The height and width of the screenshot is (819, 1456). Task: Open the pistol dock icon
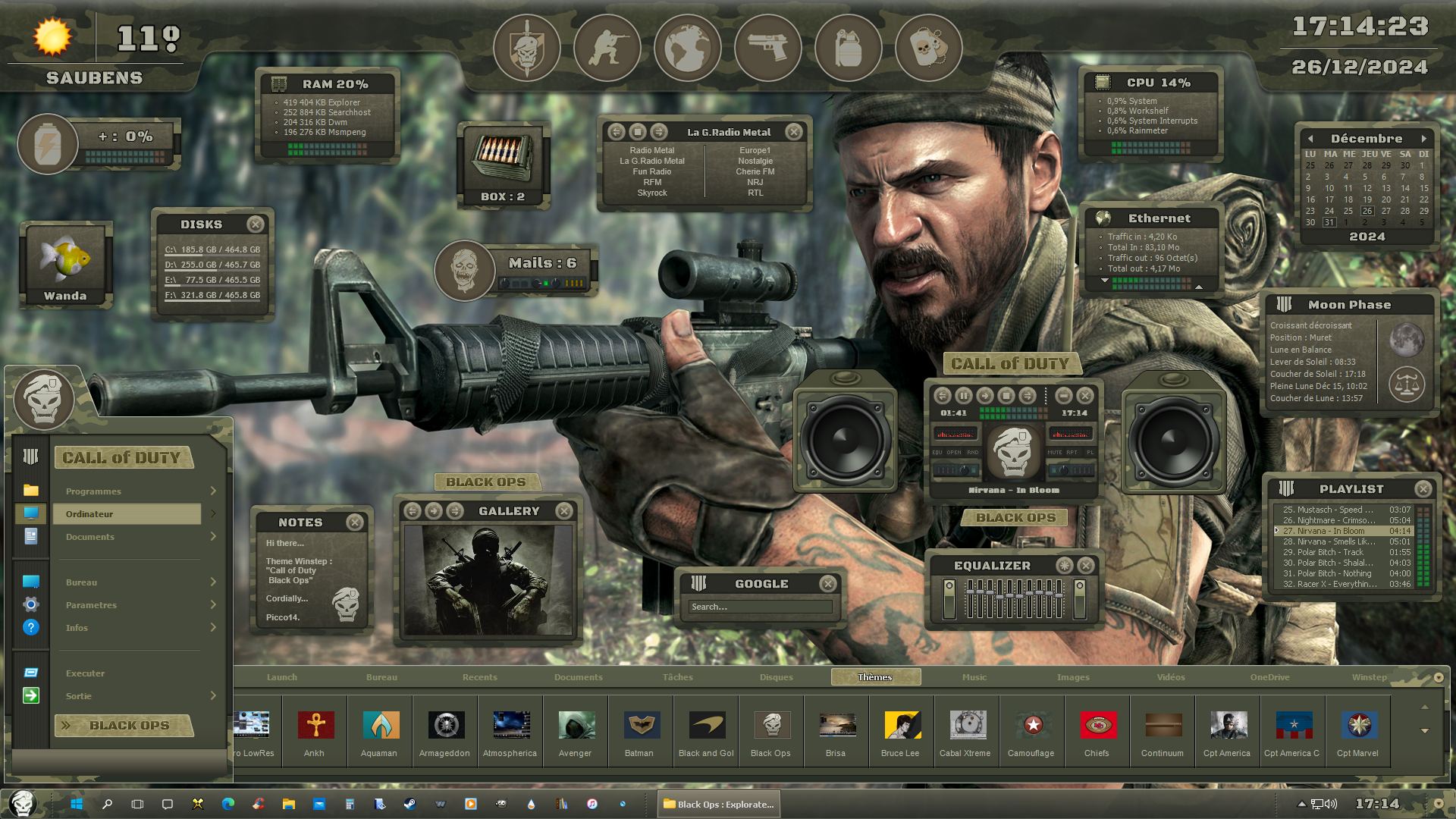pyautogui.click(x=768, y=49)
